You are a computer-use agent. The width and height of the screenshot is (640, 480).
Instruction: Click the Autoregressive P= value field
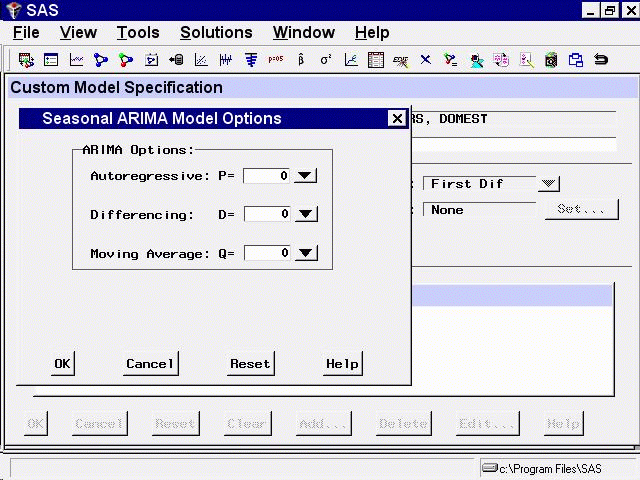click(267, 176)
